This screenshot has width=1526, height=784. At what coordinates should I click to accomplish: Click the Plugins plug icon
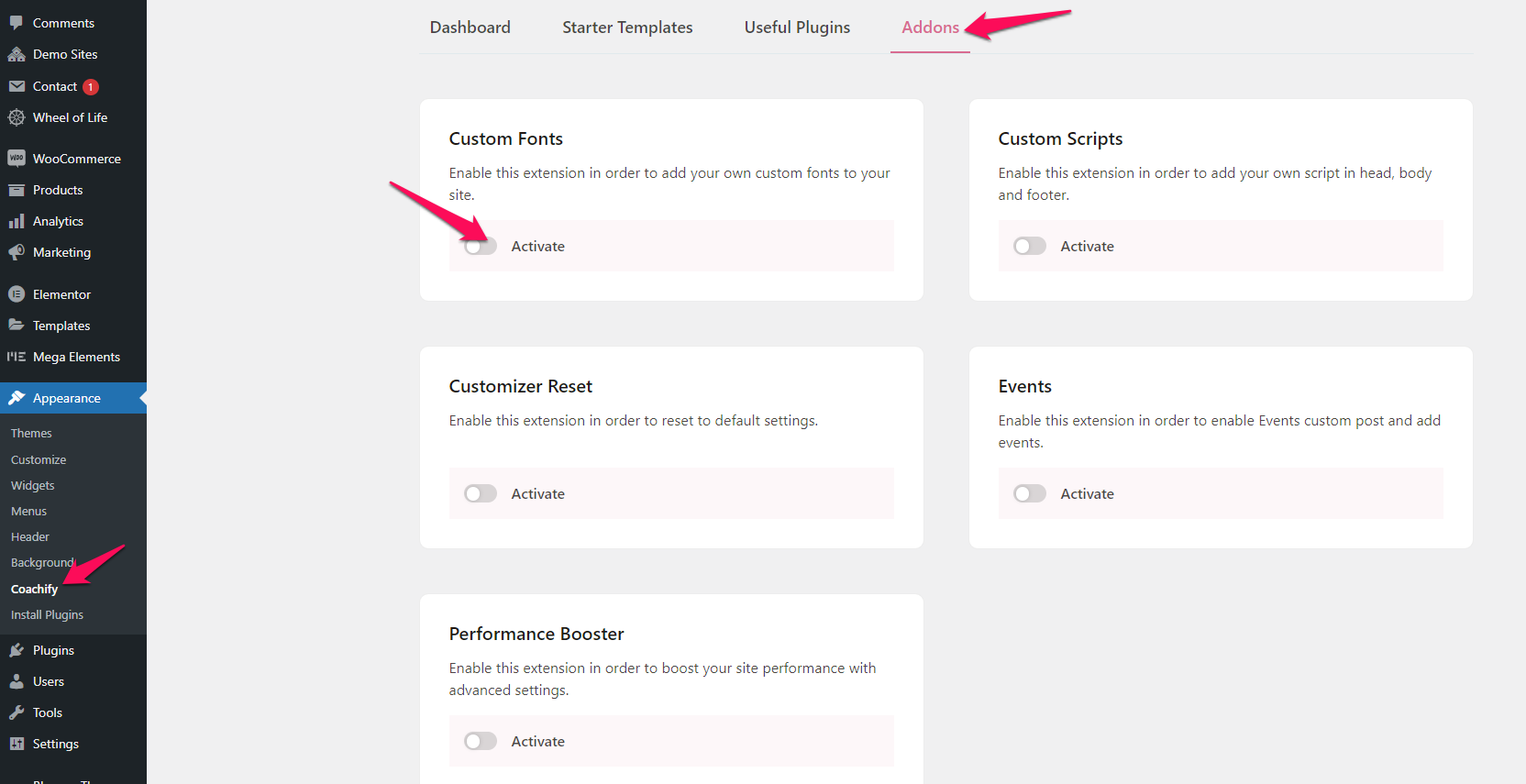click(x=17, y=650)
